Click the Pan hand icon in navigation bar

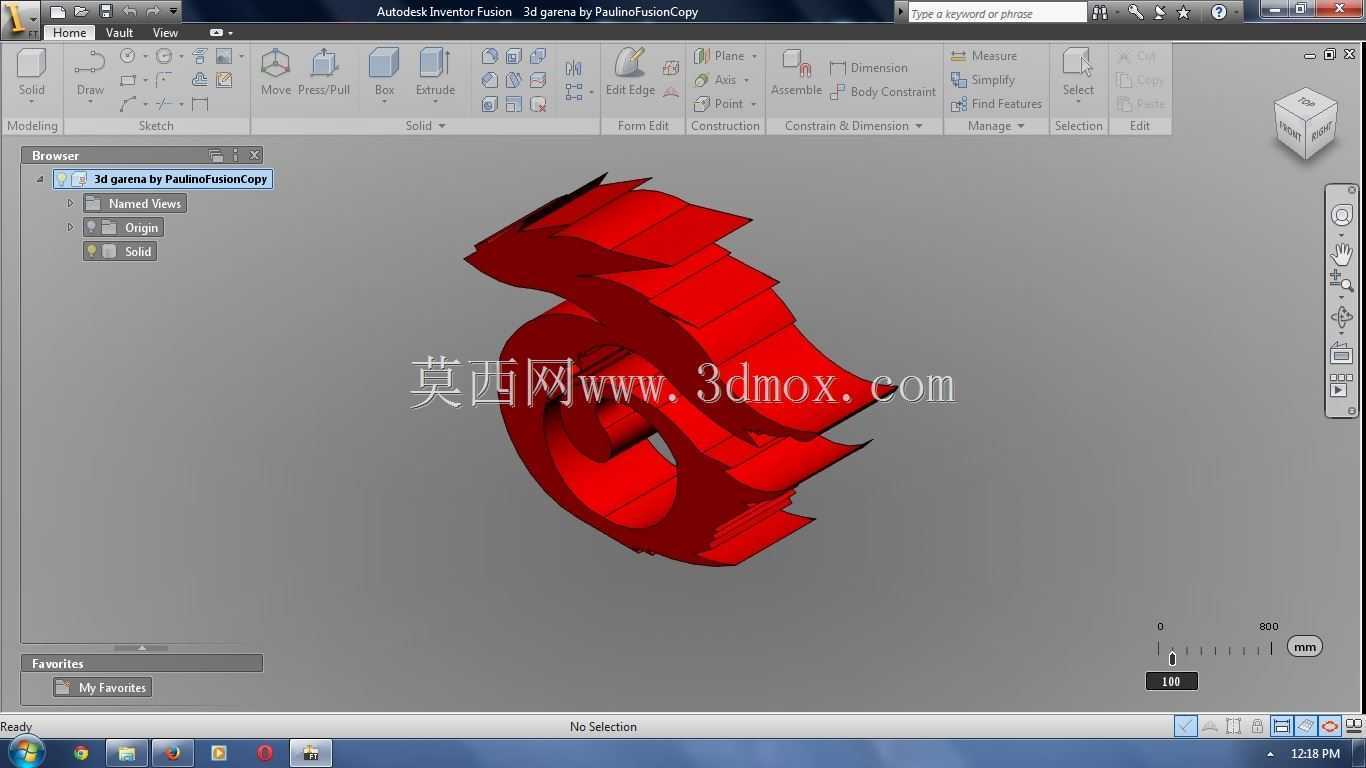1341,253
